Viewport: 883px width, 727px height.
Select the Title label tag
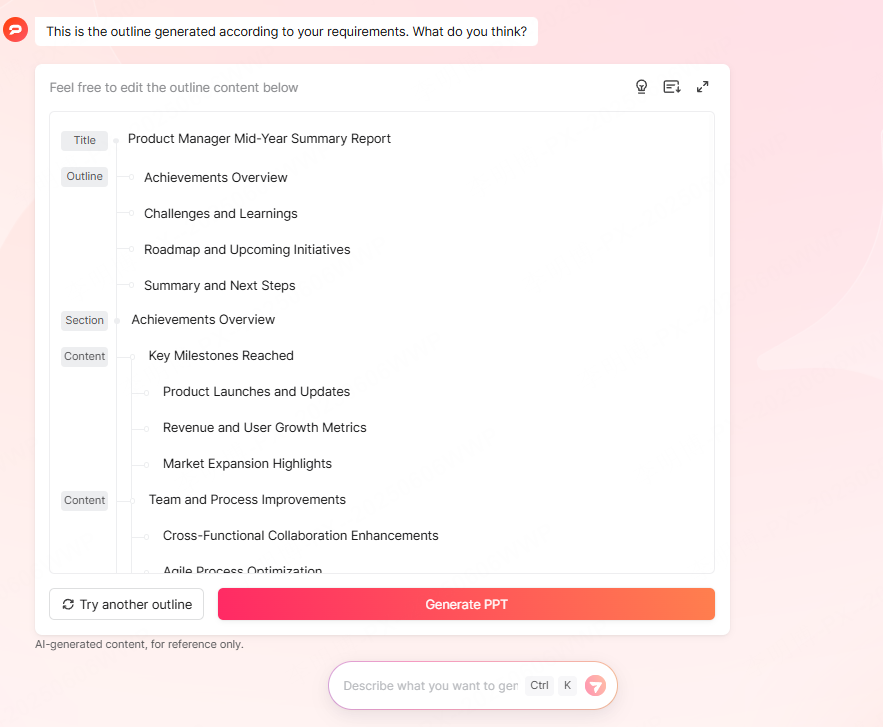(84, 140)
